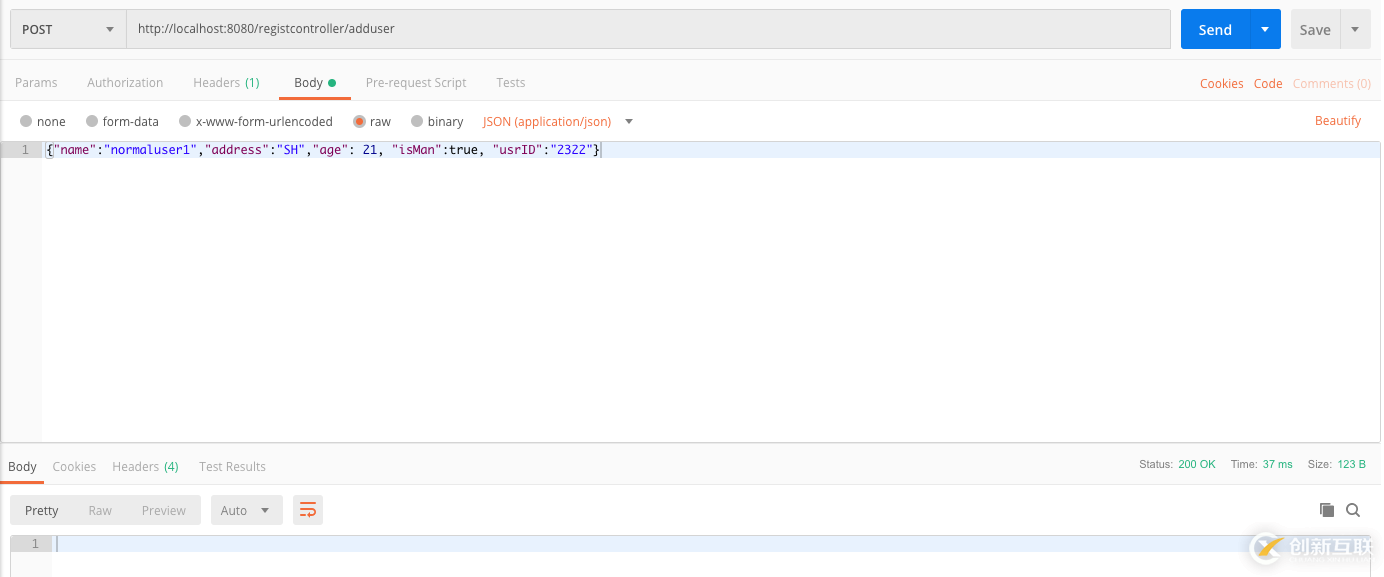Open the response Cookies tab

pyautogui.click(x=74, y=466)
